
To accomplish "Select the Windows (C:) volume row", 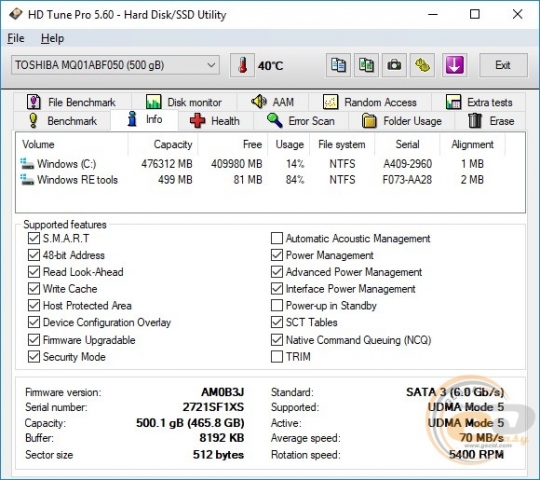I will tap(261, 164).
